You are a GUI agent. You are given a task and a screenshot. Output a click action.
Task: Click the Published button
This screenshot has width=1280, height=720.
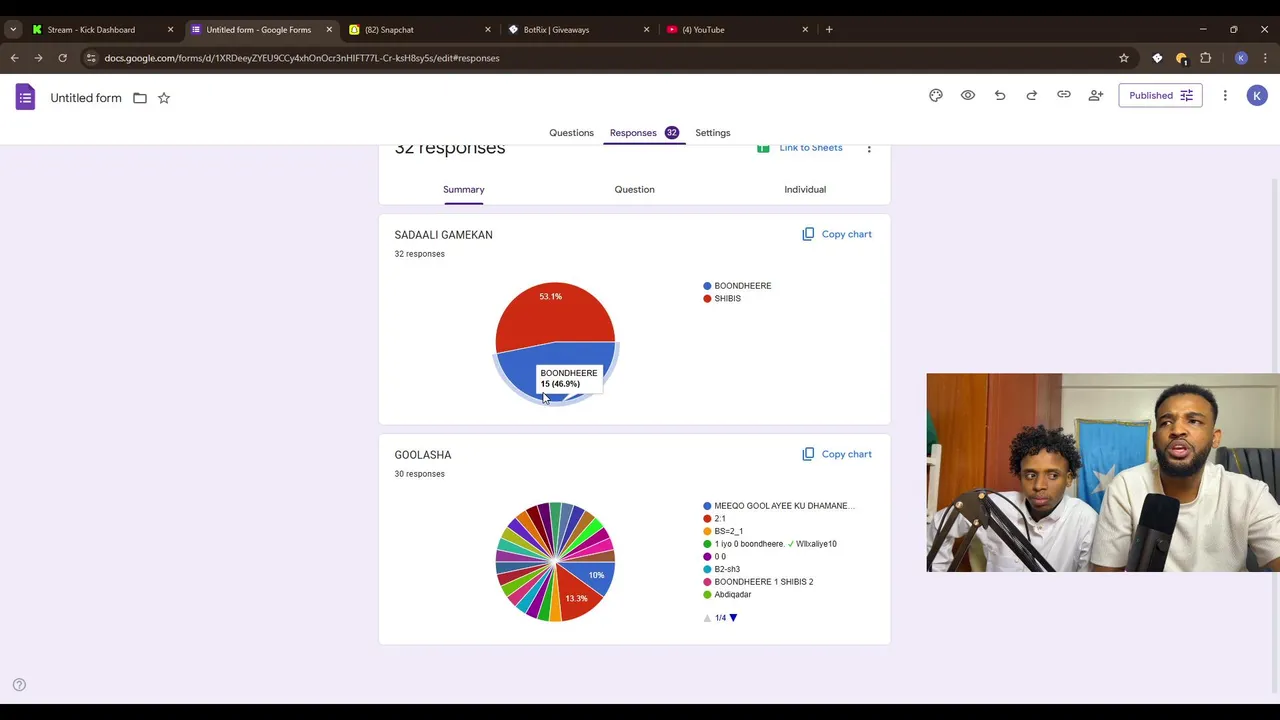coord(1160,96)
